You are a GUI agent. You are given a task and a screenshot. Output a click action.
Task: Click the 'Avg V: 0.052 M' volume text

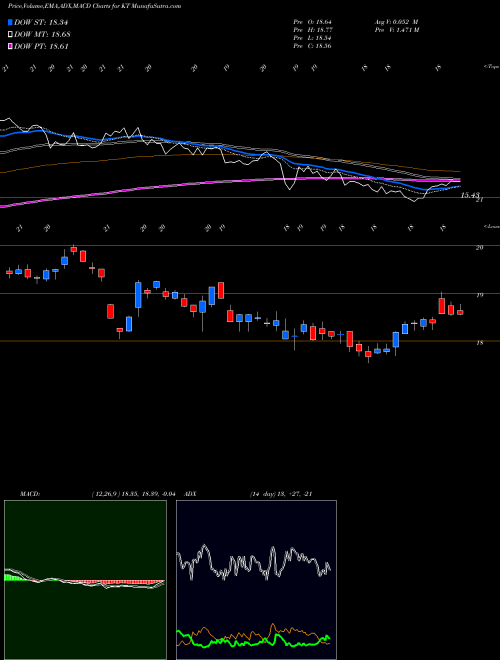pyautogui.click(x=396, y=22)
